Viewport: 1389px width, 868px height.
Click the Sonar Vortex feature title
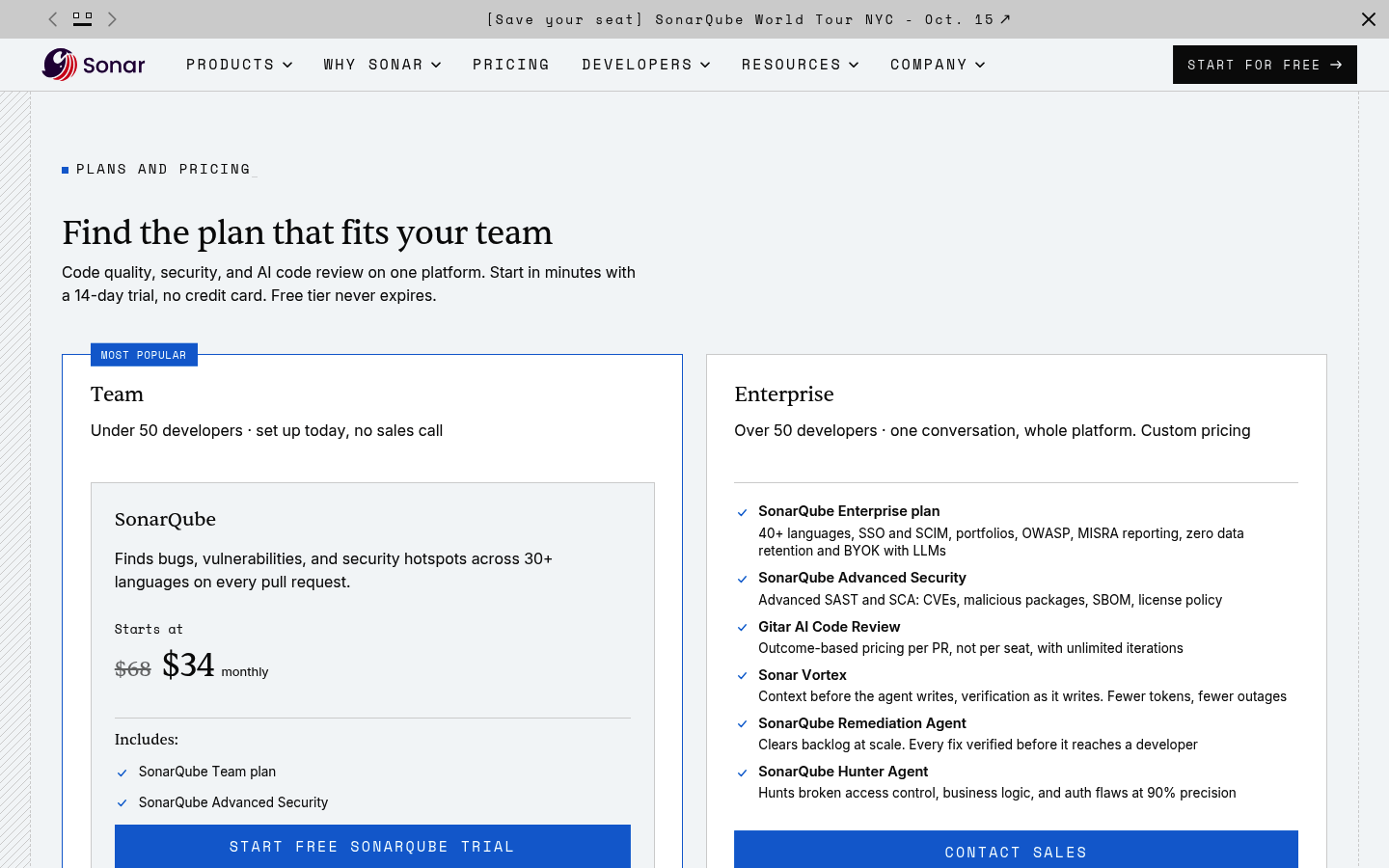tap(803, 675)
